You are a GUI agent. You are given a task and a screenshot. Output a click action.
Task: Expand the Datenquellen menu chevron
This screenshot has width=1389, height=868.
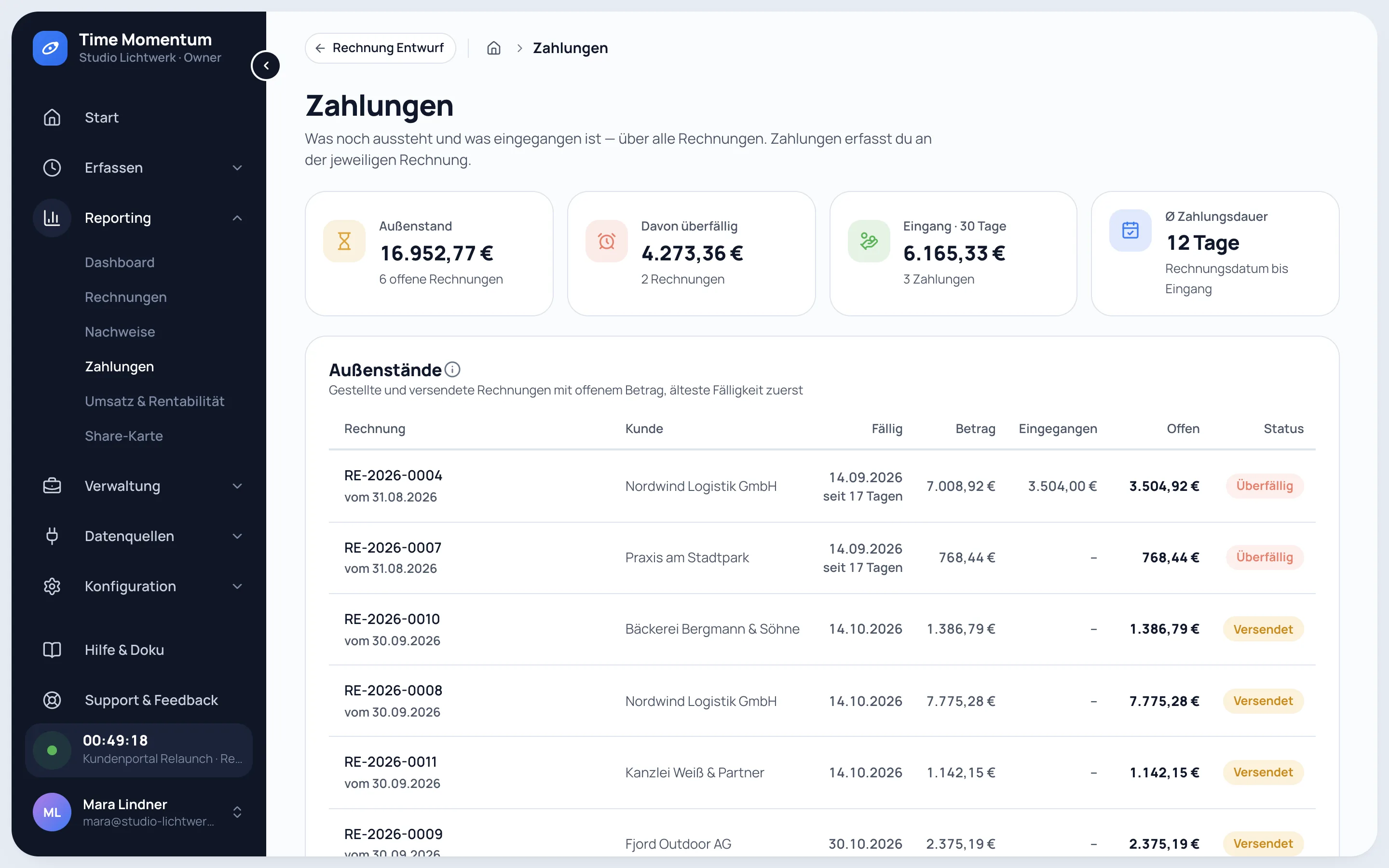click(x=237, y=536)
